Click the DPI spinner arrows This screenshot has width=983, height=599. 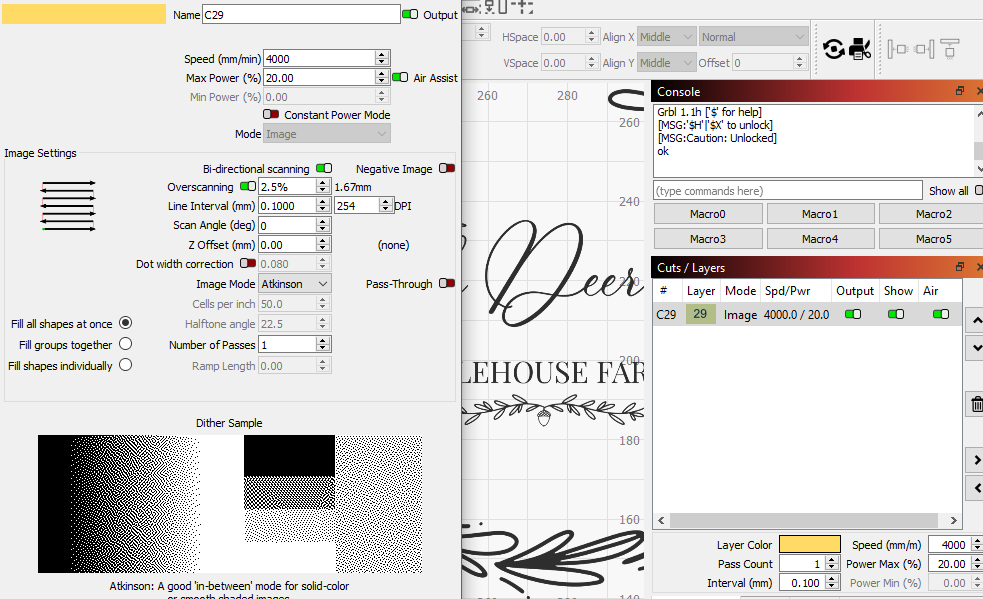[x=386, y=205]
